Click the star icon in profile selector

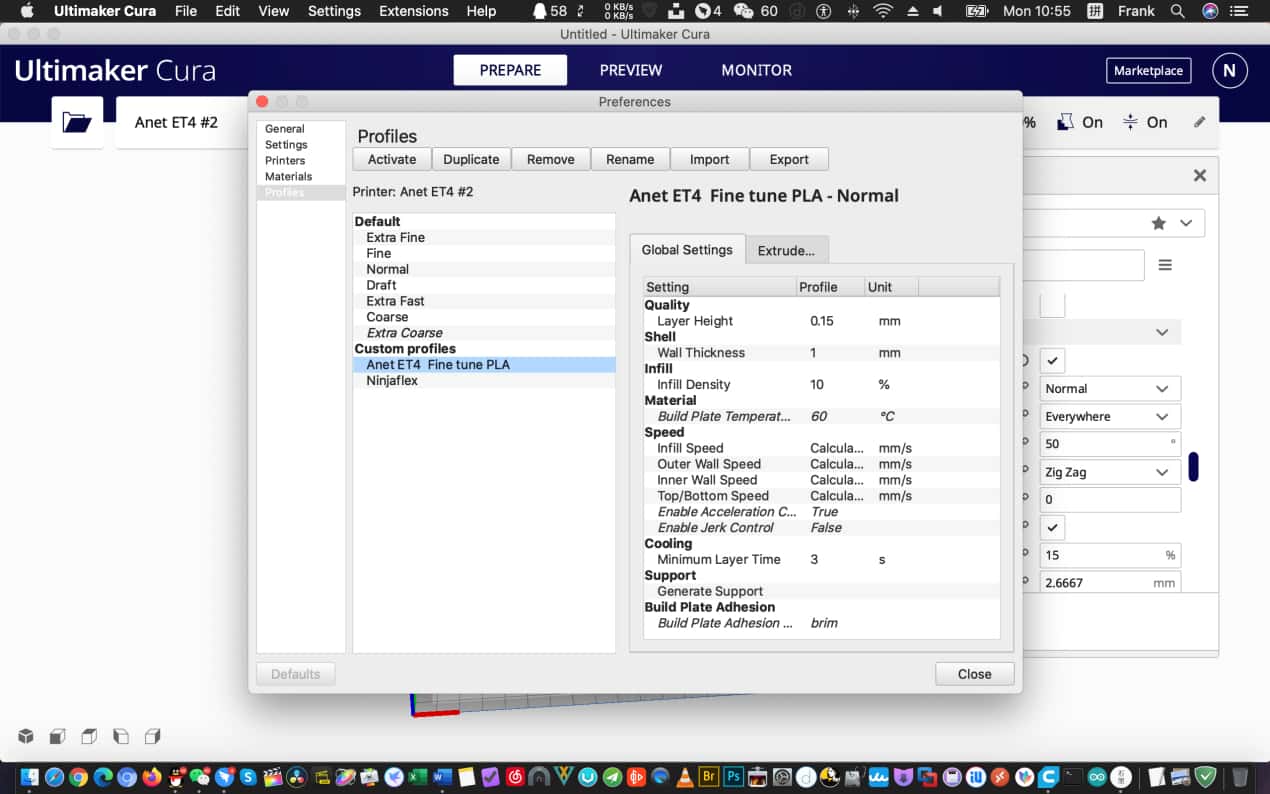[1159, 223]
